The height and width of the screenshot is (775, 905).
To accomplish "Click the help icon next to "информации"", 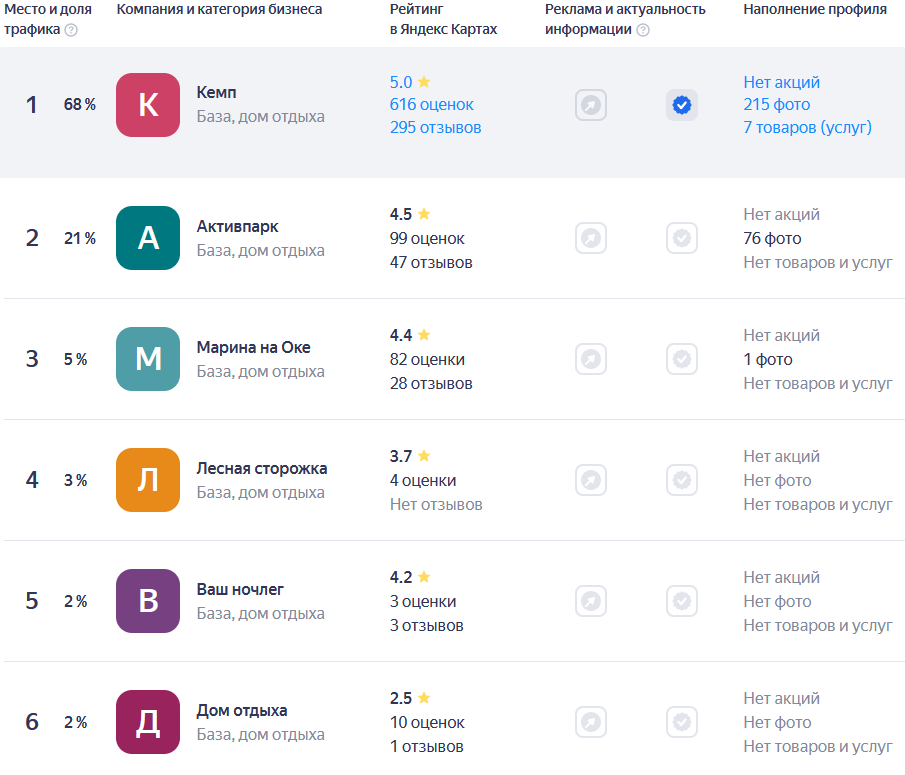I will [x=643, y=30].
